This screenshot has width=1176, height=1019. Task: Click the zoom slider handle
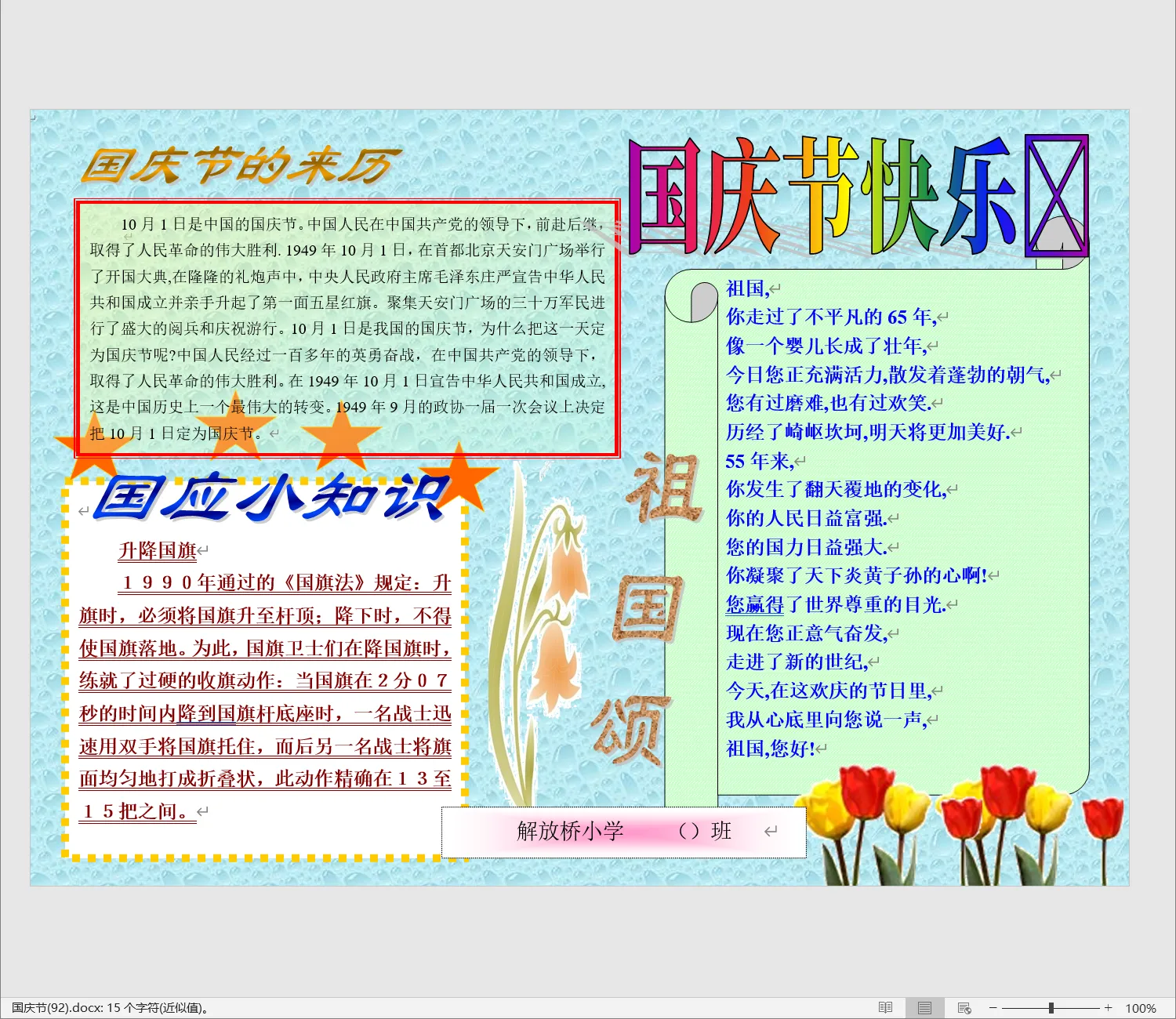pos(1051,1008)
